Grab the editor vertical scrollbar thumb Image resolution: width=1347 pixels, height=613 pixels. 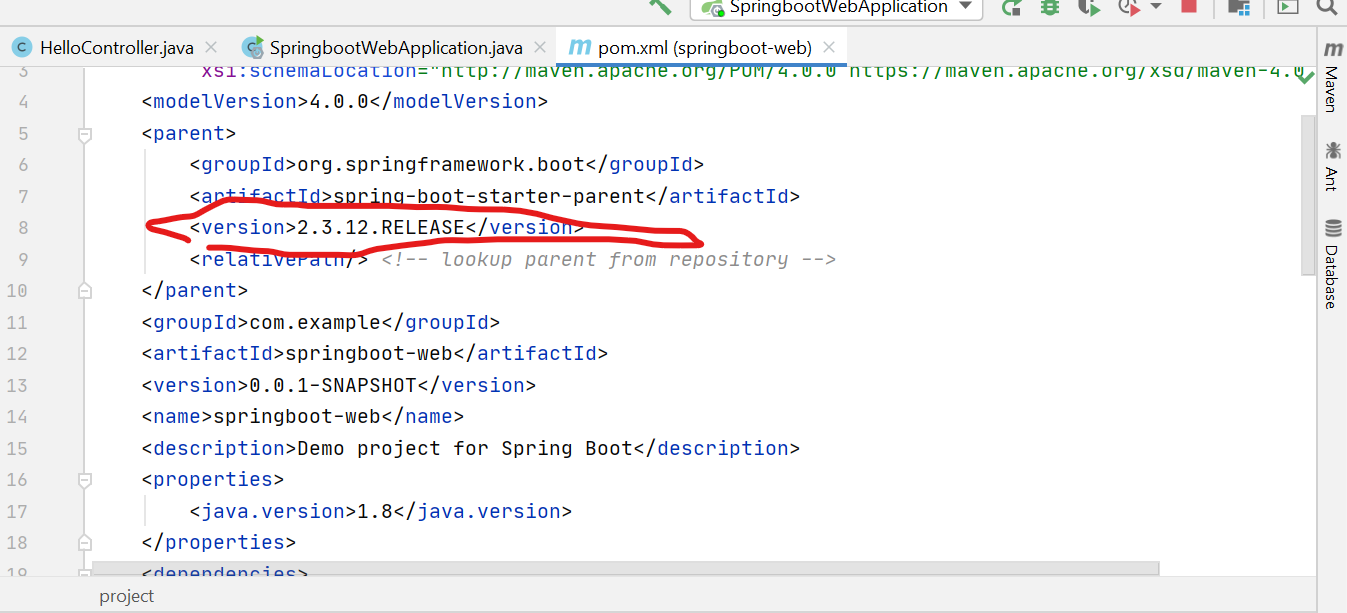[x=1307, y=190]
